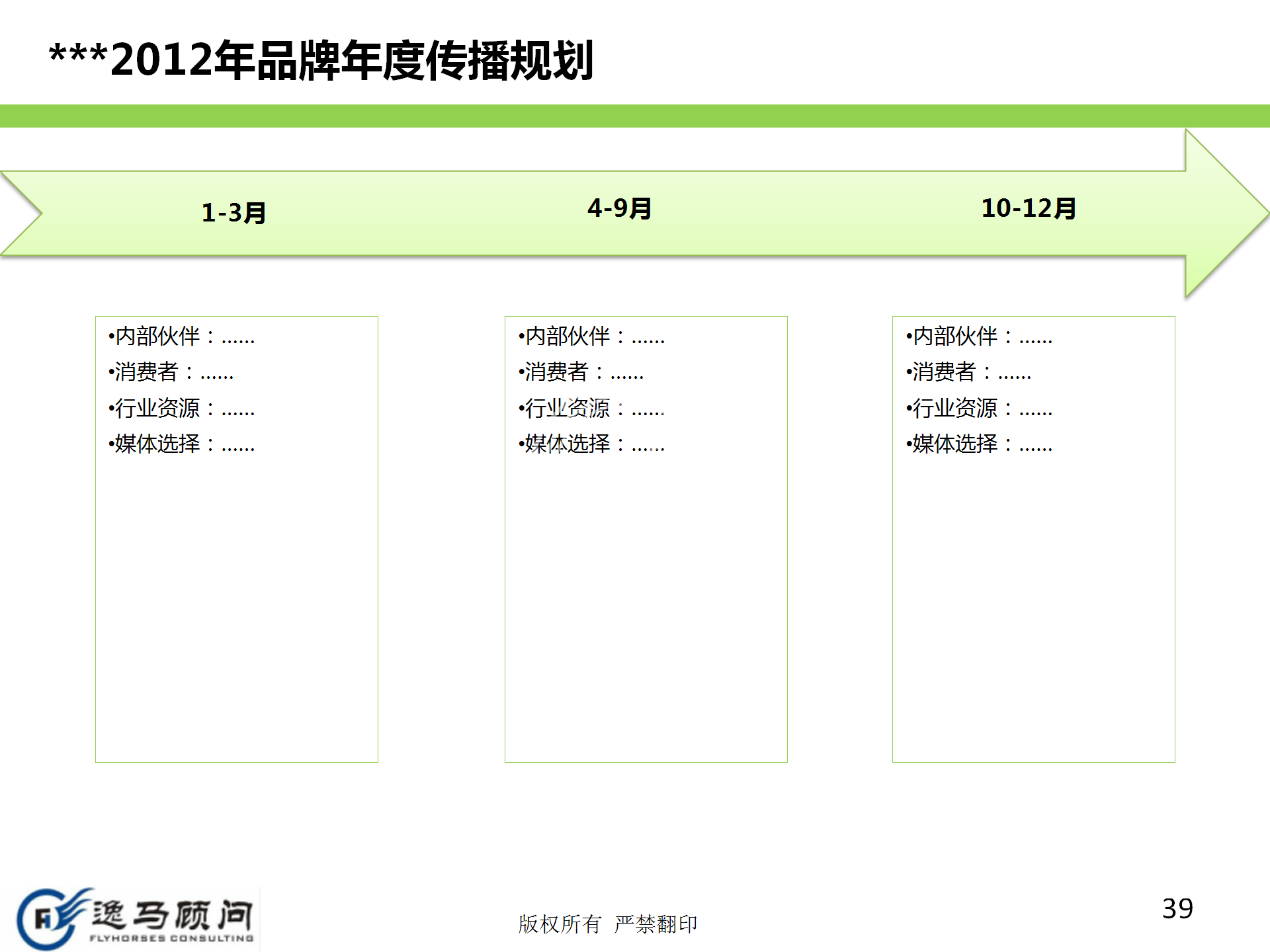Click the Flyhorses Consulting logo
Image resolution: width=1270 pixels, height=952 pixels.
click(46, 919)
